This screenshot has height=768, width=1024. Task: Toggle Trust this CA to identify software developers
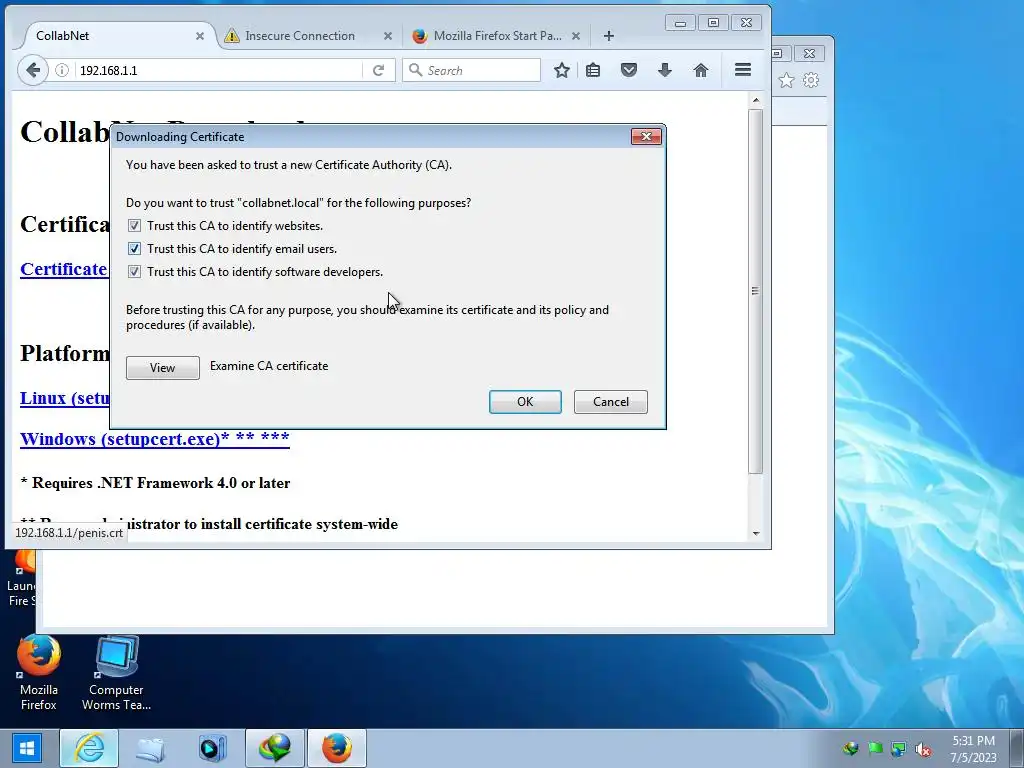[135, 272]
